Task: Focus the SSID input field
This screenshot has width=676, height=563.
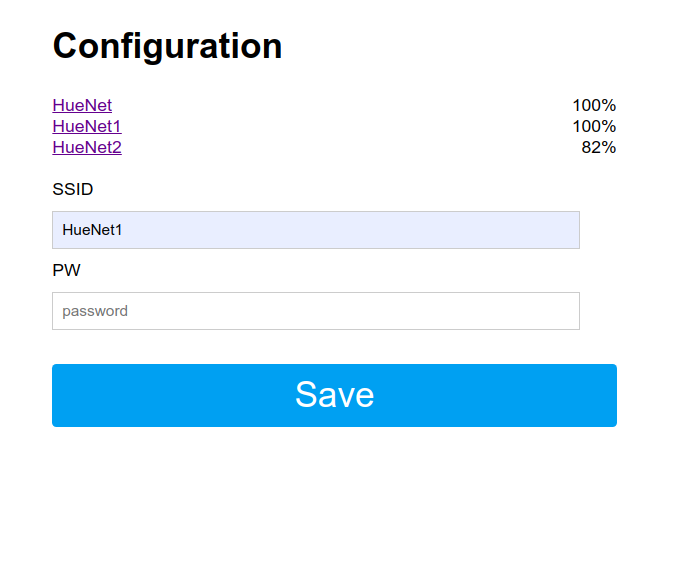Action: (x=316, y=230)
